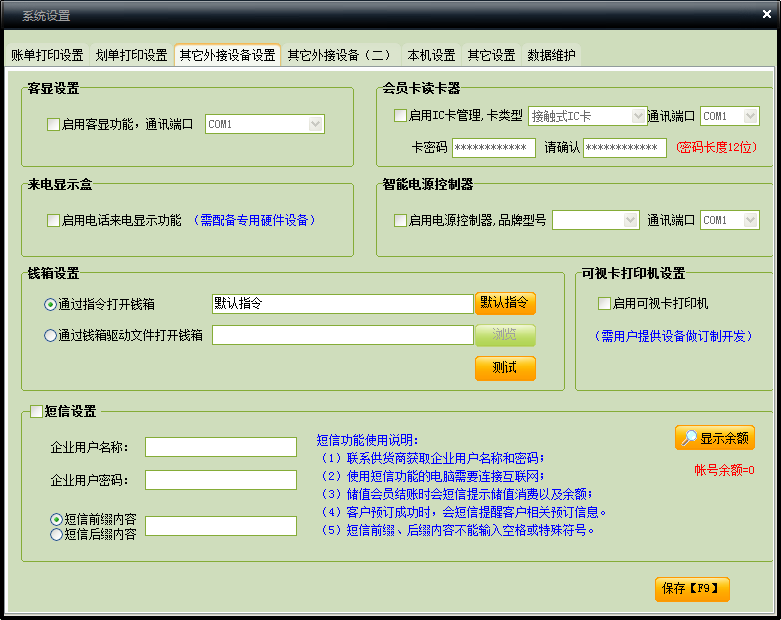
Task: Close the 系统设置 window
Action: click(762, 15)
